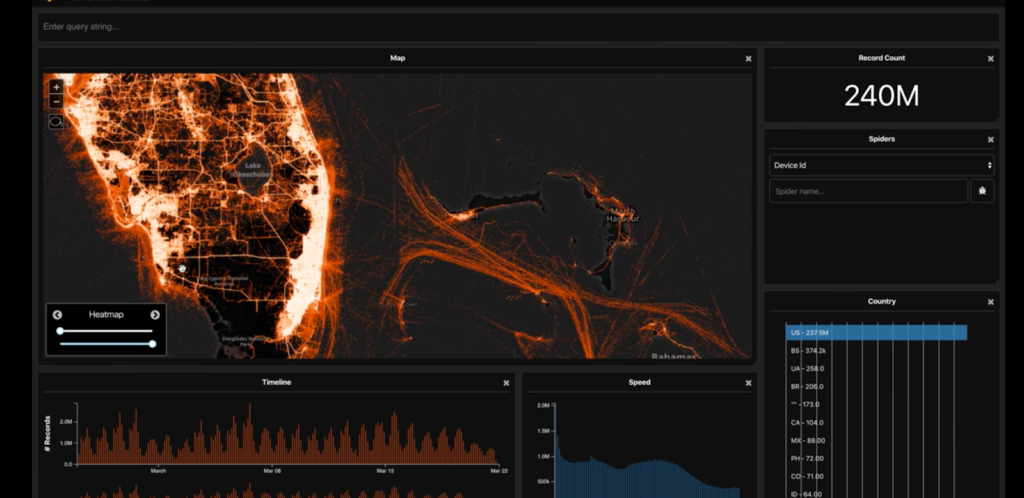Select the CA - 104.0 country row
Image resolution: width=1024 pixels, height=498 pixels.
(x=807, y=423)
